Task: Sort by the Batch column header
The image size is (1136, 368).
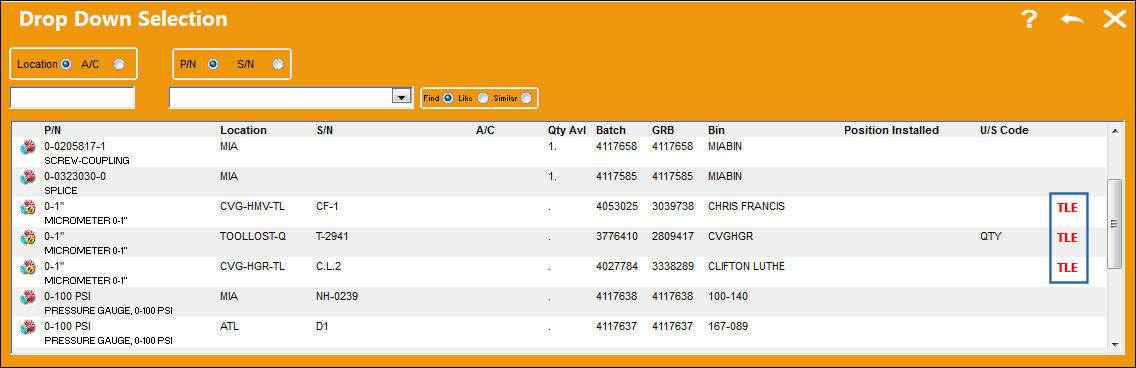Action: coord(611,130)
